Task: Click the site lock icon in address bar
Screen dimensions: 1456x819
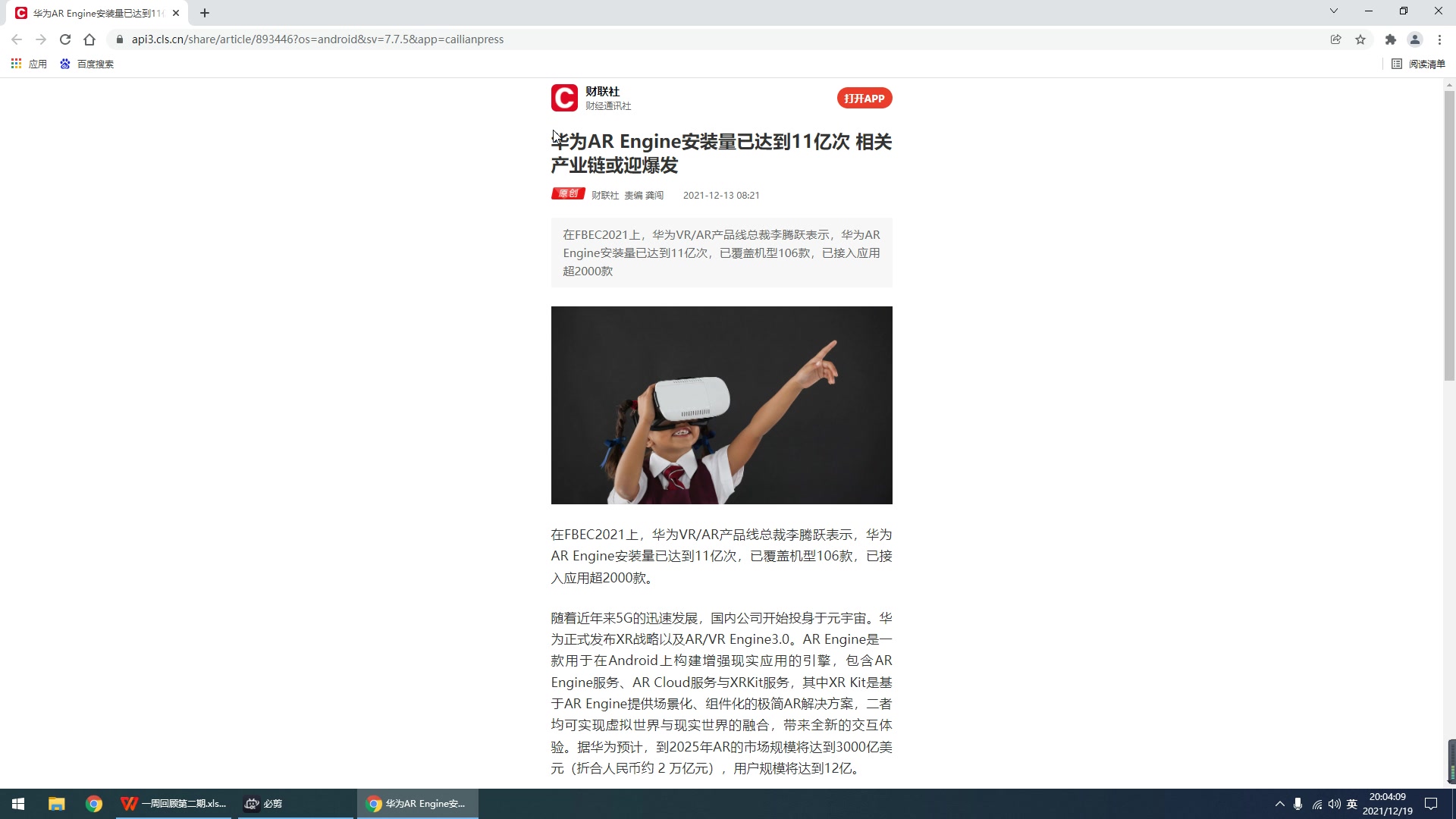Action: click(119, 39)
